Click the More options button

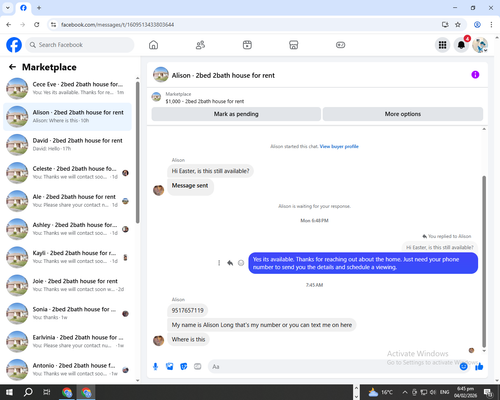pos(403,114)
